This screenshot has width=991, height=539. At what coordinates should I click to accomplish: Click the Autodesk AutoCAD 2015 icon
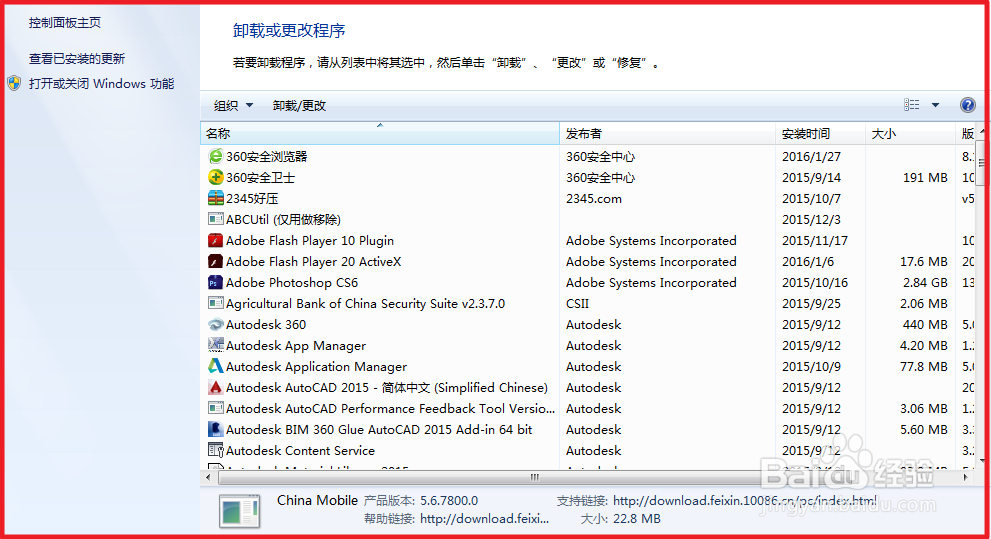[x=216, y=387]
